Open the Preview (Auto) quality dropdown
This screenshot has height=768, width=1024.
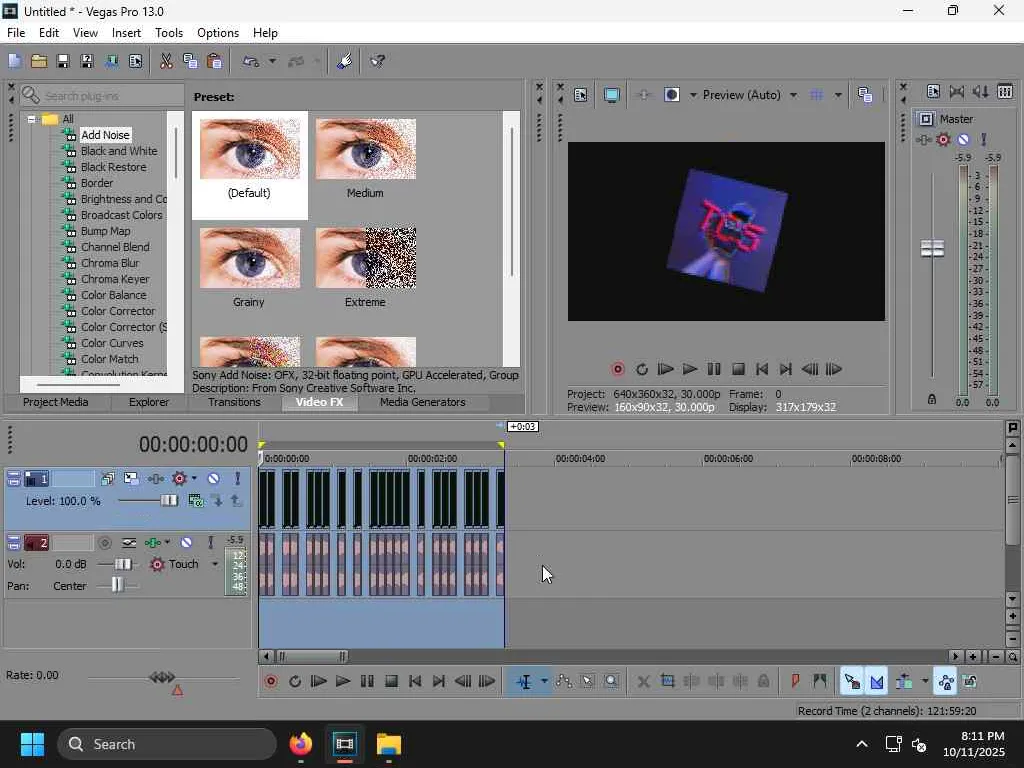point(793,95)
